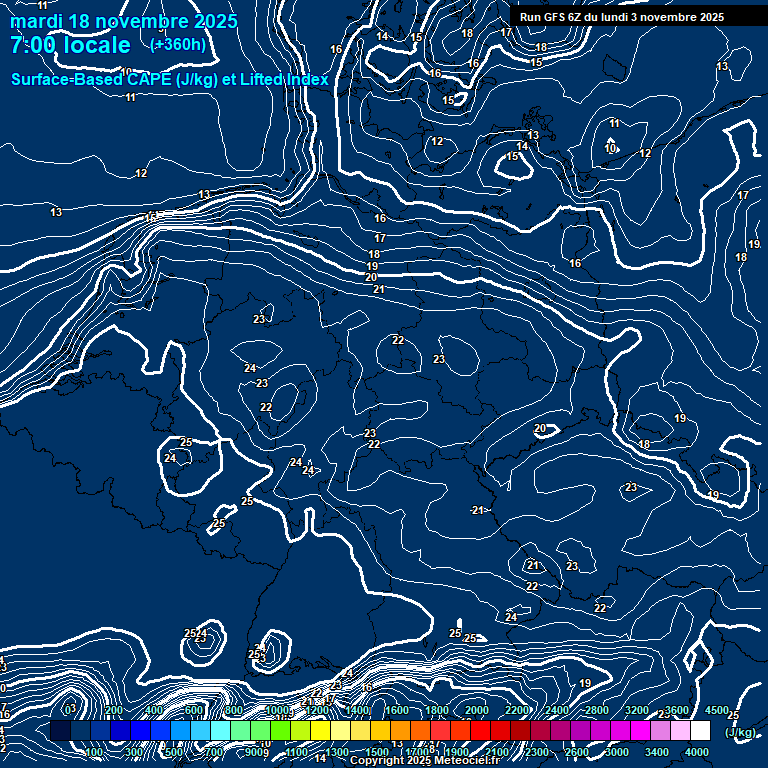Click pure red swatch between 2000 and 2100

480,730
